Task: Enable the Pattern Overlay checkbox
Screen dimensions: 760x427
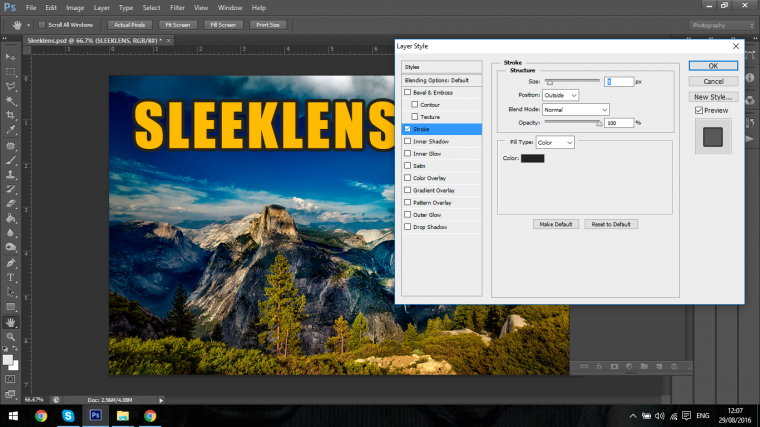Action: pyautogui.click(x=408, y=202)
